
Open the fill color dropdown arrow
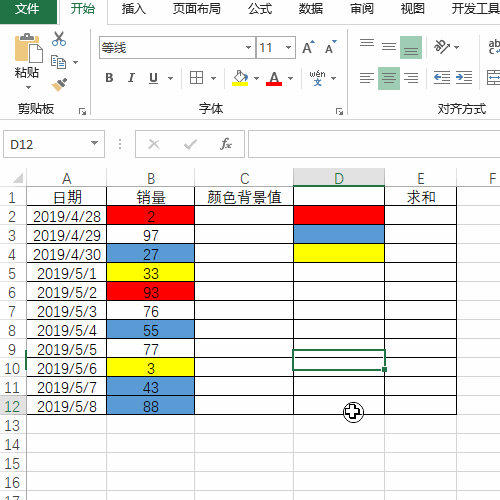click(256, 78)
